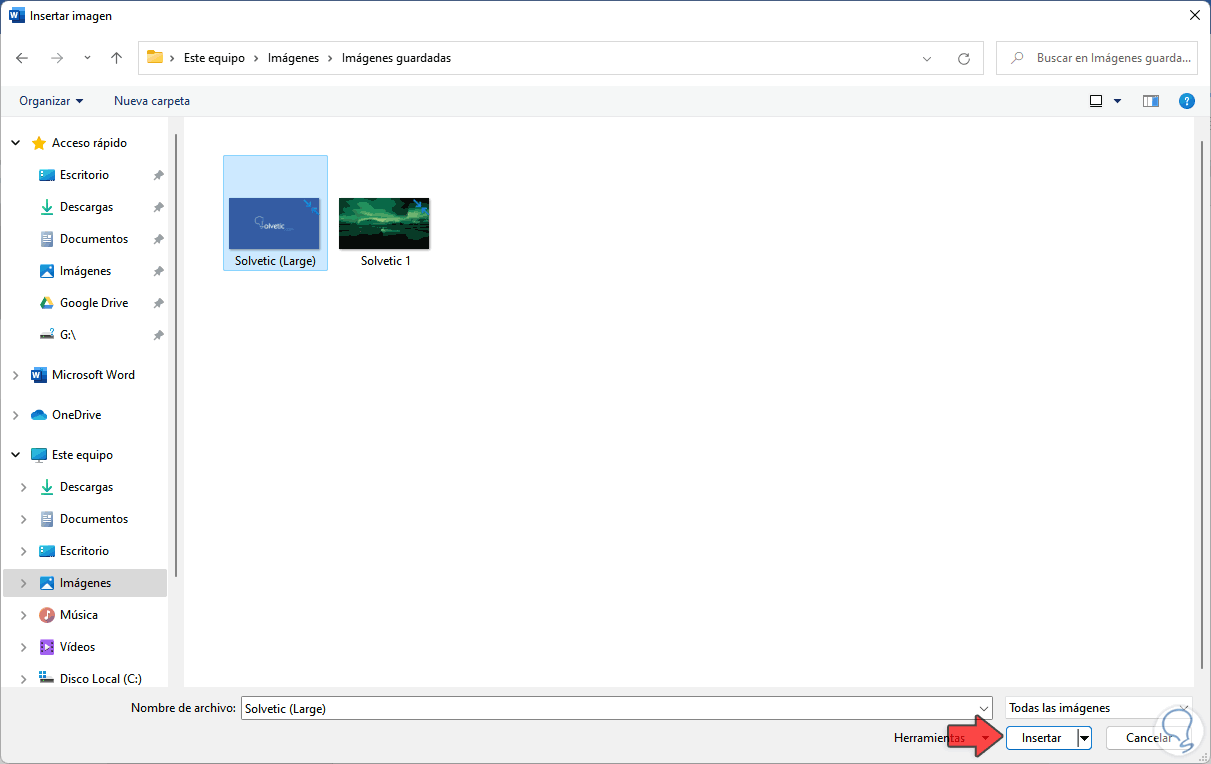Viewport: 1211px width, 764px height.
Task: Expand the OneDrive node
Action: tap(16, 415)
